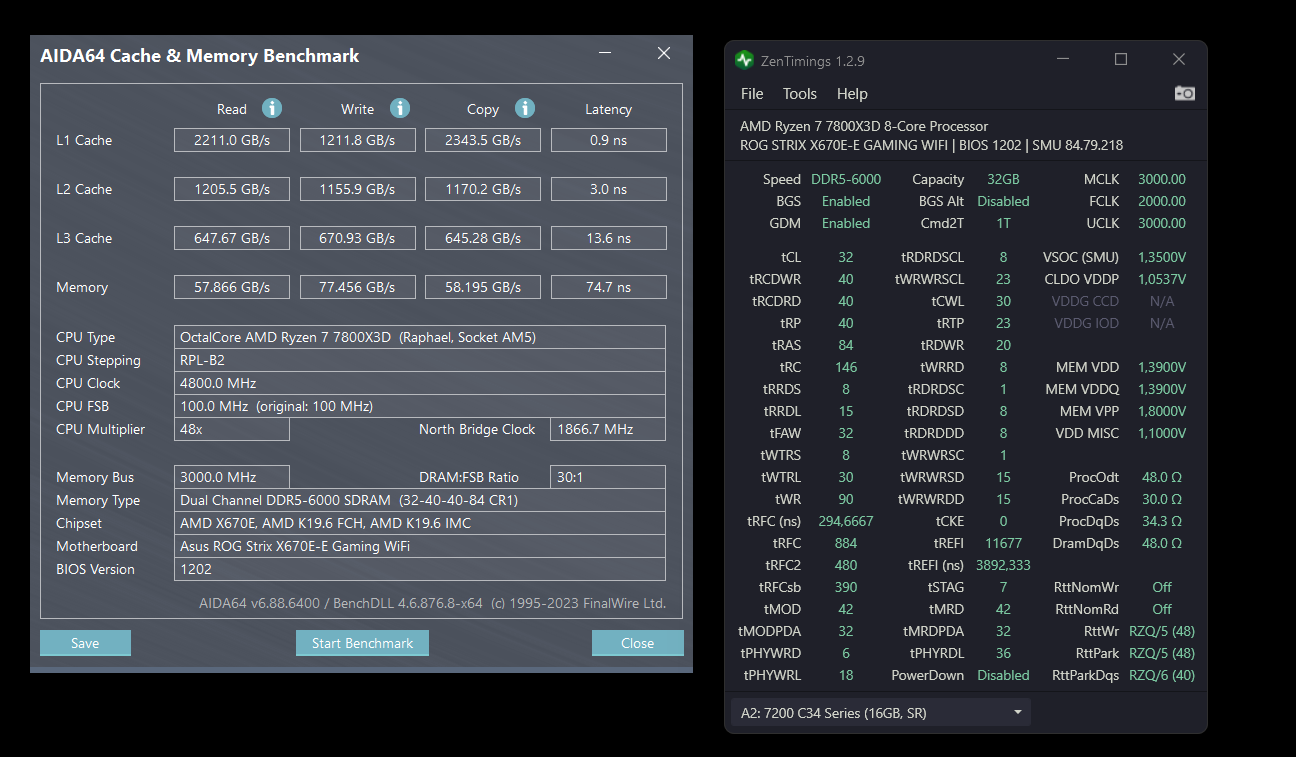Open the Help menu in ZenTimings
This screenshot has height=757, width=1296.
point(852,94)
